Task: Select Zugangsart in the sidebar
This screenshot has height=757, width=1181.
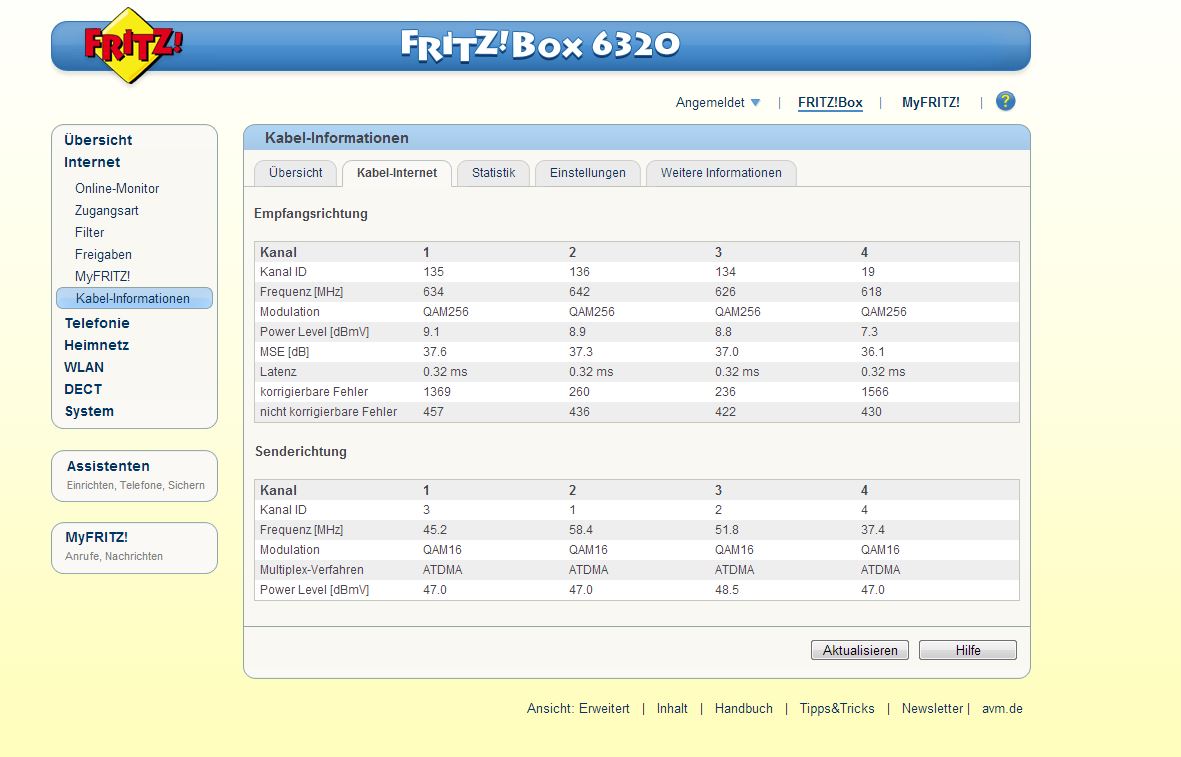Action: (106, 210)
